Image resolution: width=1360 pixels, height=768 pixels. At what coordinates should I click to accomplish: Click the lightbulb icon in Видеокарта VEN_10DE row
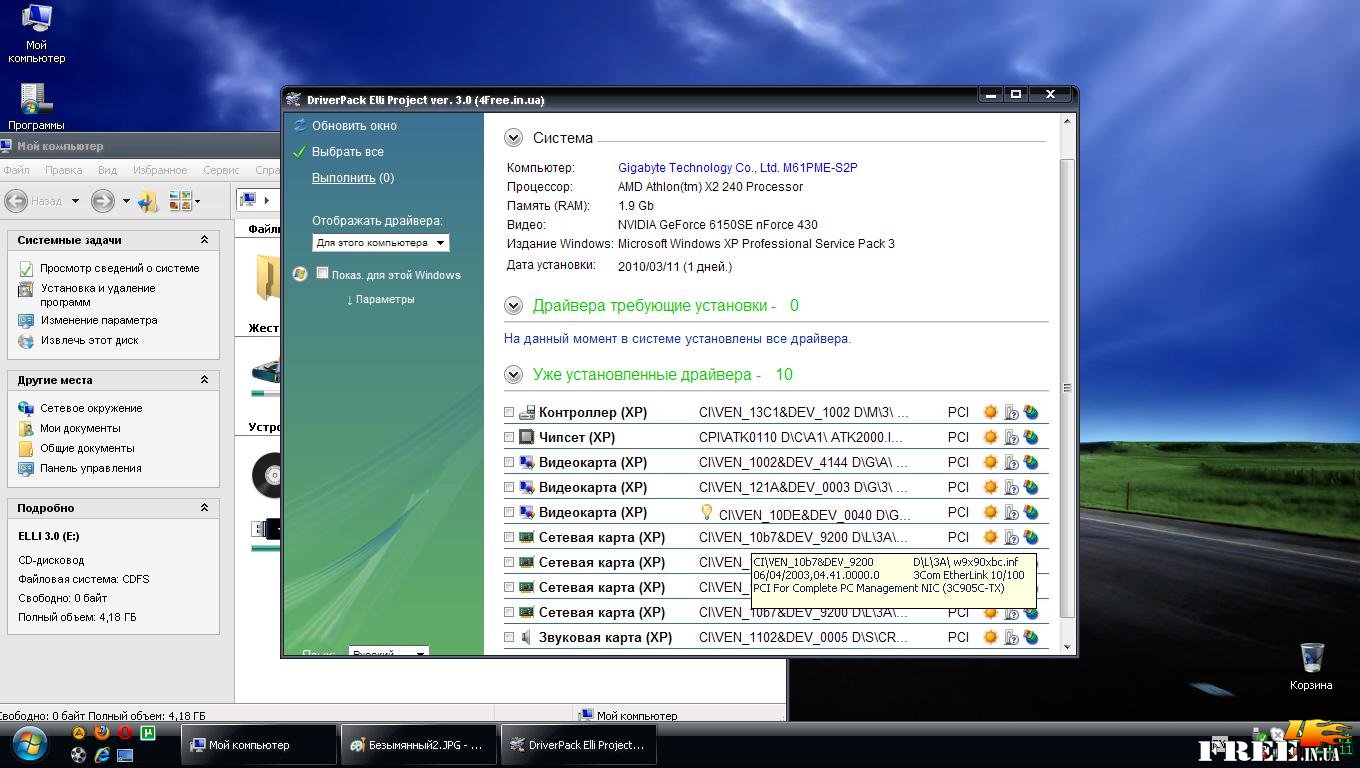[707, 511]
